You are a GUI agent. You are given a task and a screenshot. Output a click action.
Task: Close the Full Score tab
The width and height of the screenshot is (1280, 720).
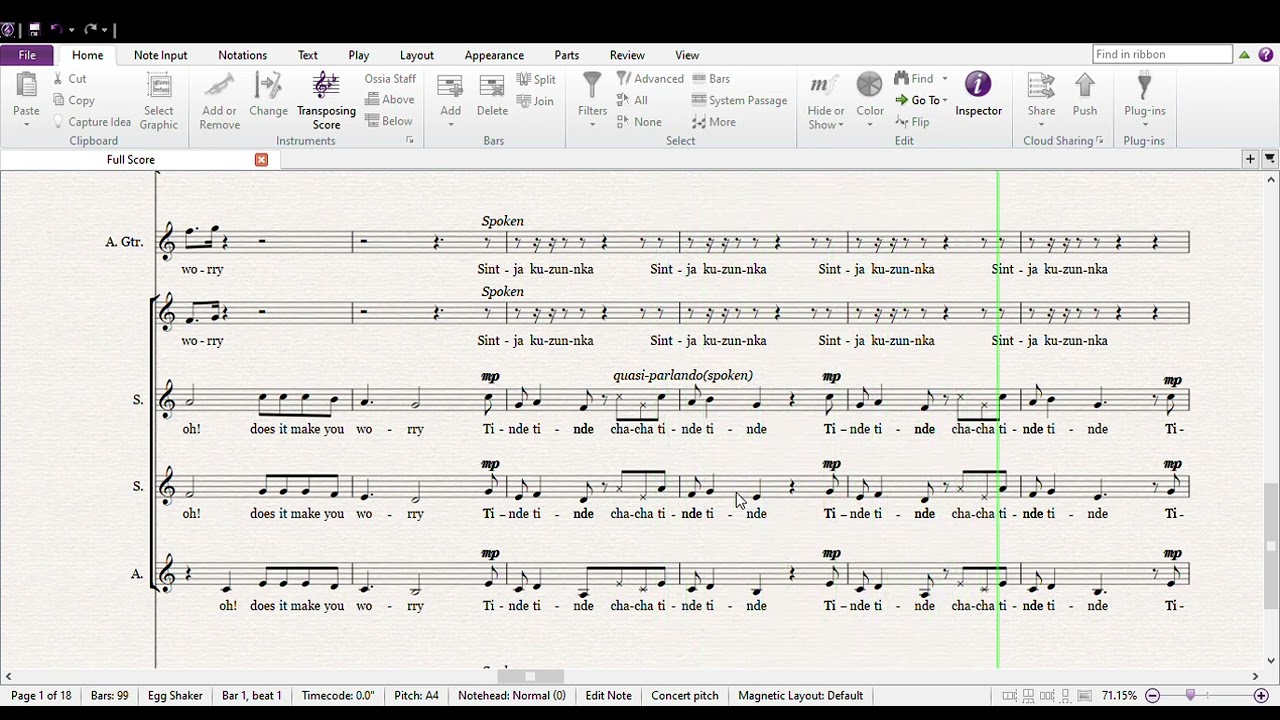coord(261,160)
